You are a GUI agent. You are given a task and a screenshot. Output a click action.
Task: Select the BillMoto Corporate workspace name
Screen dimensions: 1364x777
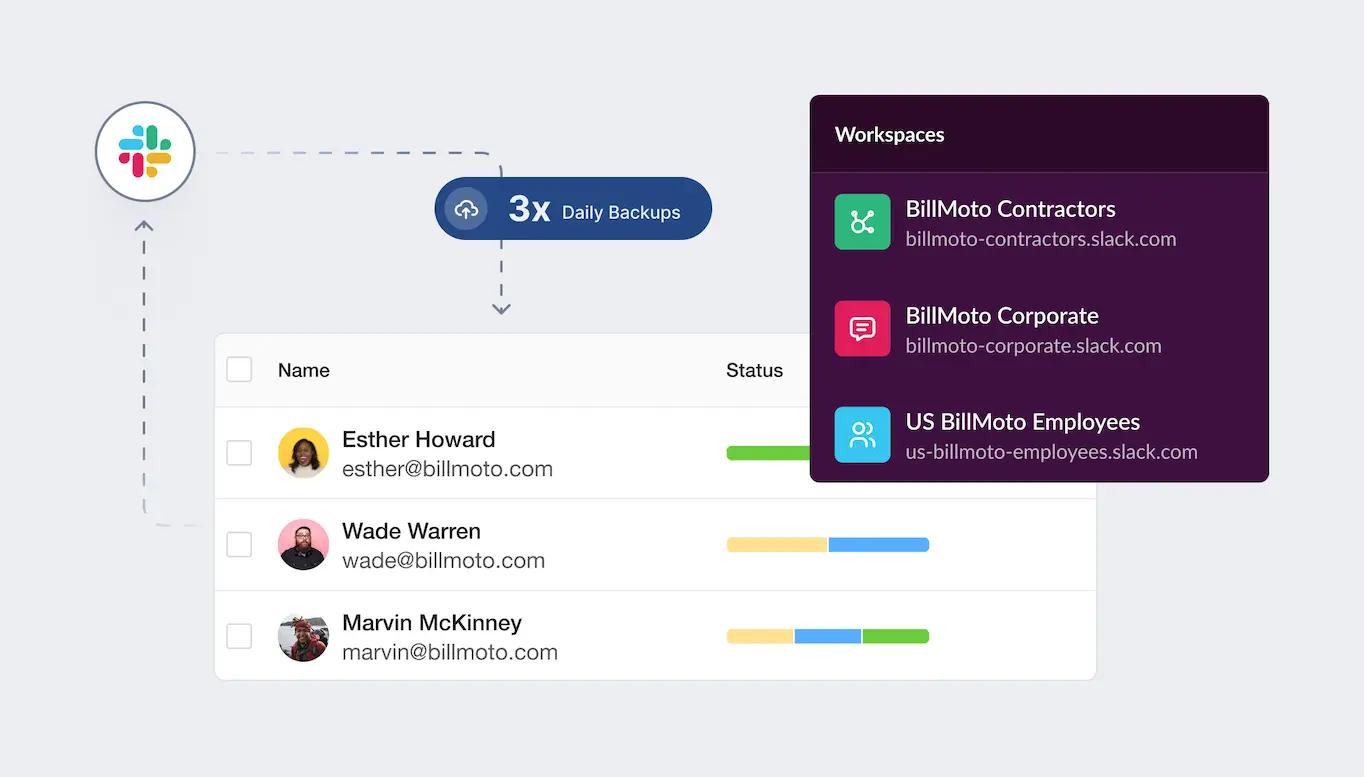click(x=1002, y=316)
